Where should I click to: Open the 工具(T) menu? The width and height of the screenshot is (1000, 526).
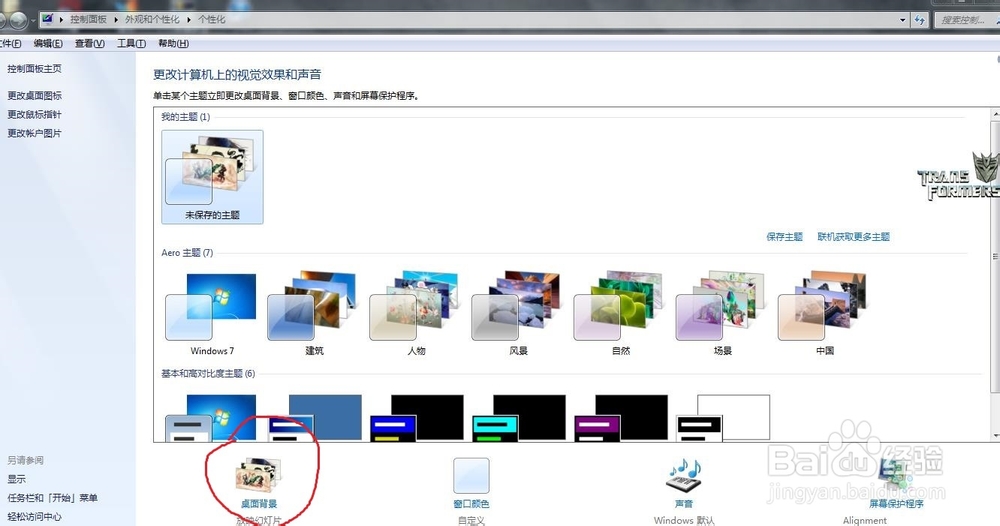(131, 43)
